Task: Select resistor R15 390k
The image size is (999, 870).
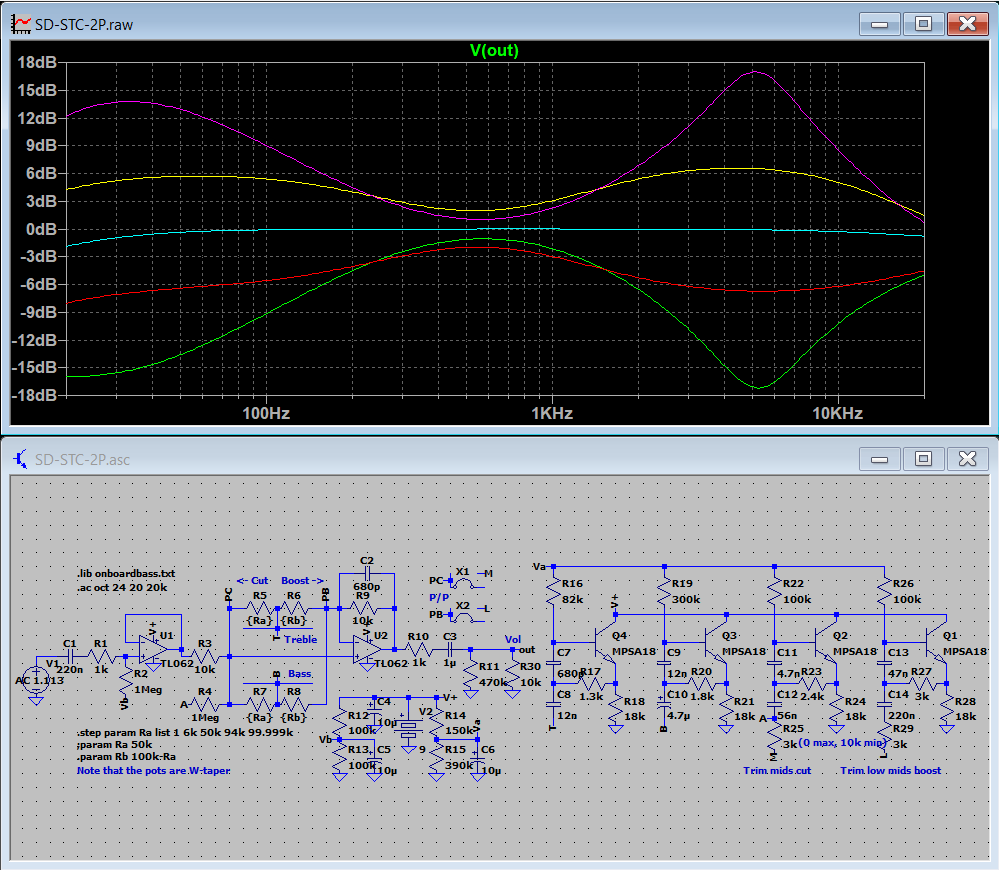Action: tap(436, 758)
